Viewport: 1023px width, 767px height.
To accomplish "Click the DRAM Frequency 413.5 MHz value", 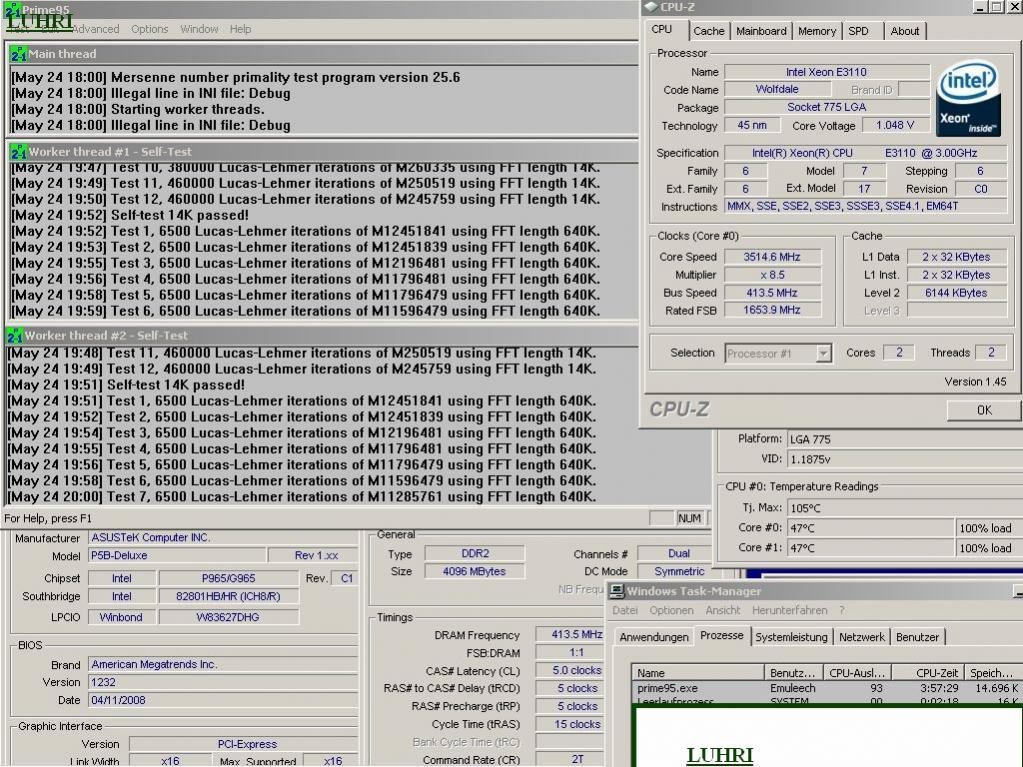I will pyautogui.click(x=570, y=634).
